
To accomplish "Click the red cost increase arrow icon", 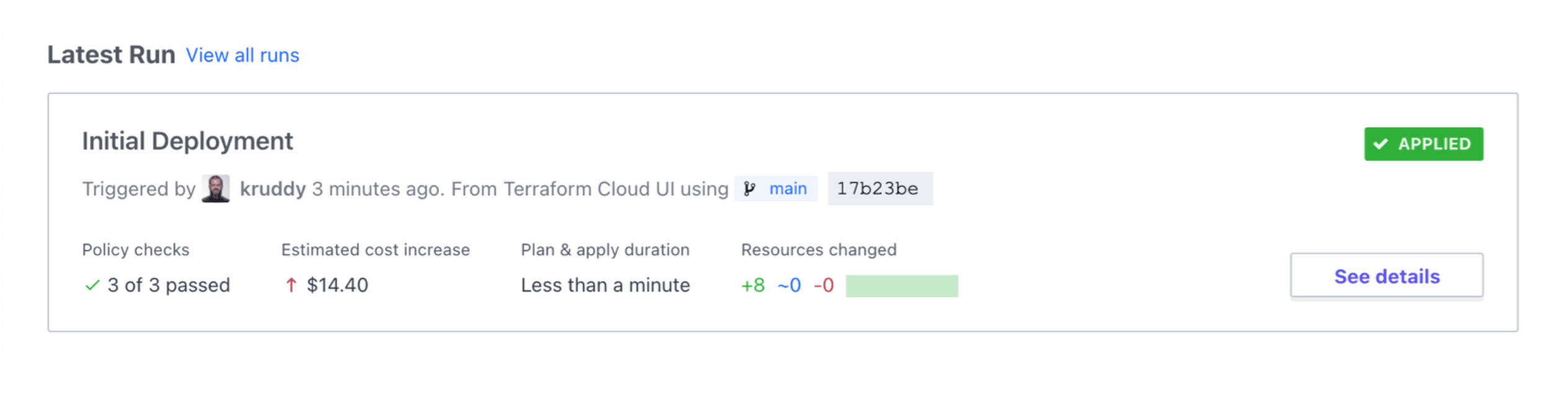I will click(x=290, y=285).
